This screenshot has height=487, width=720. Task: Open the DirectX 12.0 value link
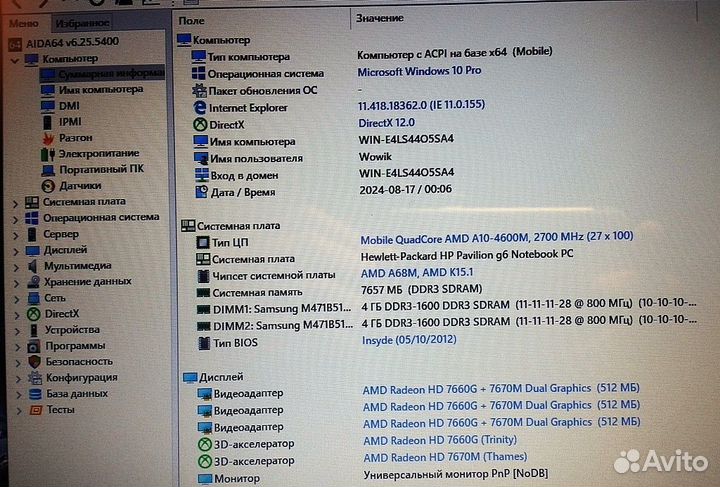[x=386, y=123]
